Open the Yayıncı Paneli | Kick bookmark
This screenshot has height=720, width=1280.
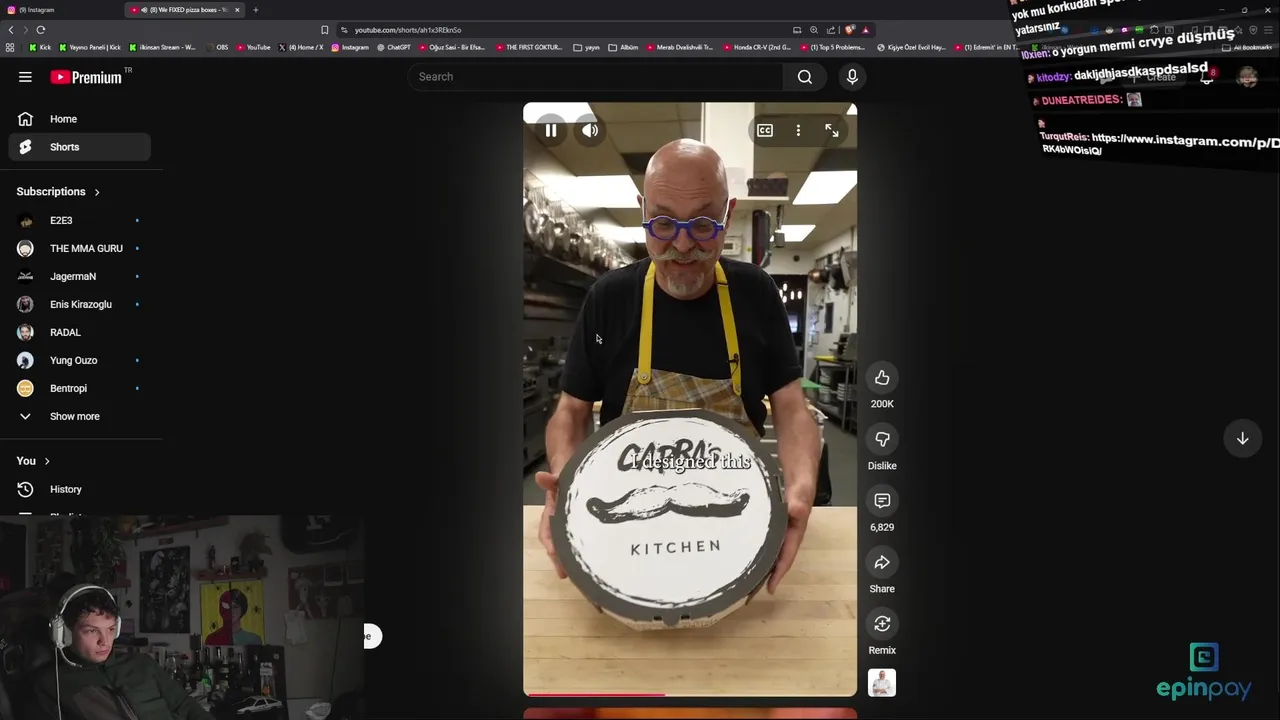(90, 47)
